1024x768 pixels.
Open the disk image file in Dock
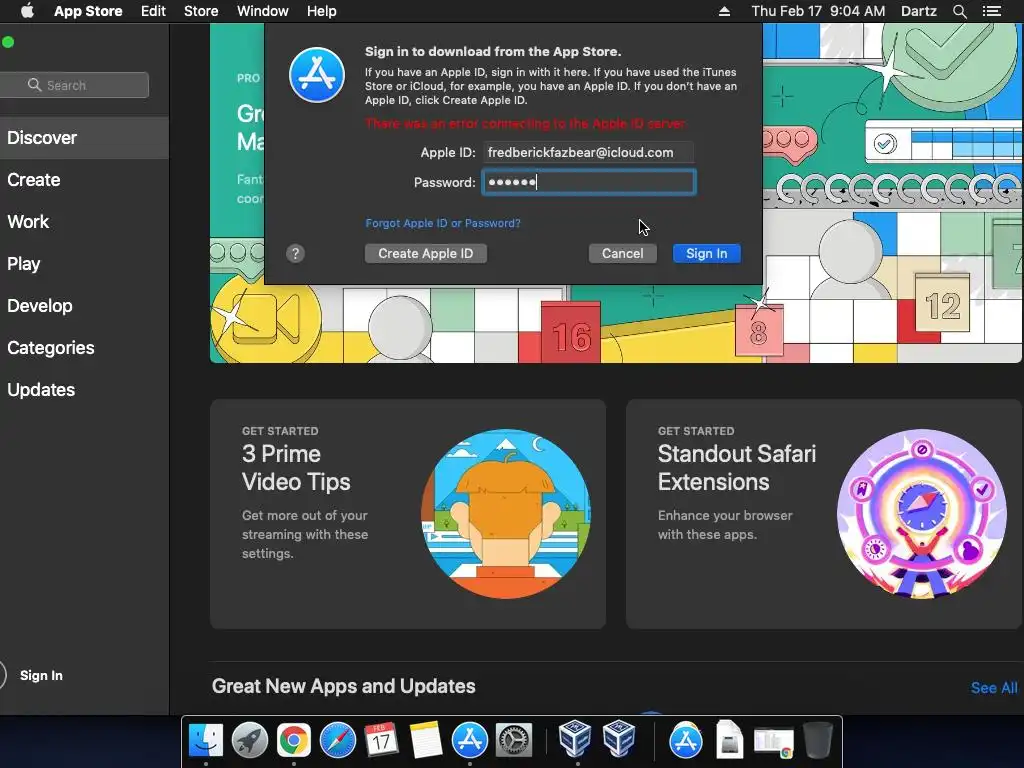coord(729,739)
